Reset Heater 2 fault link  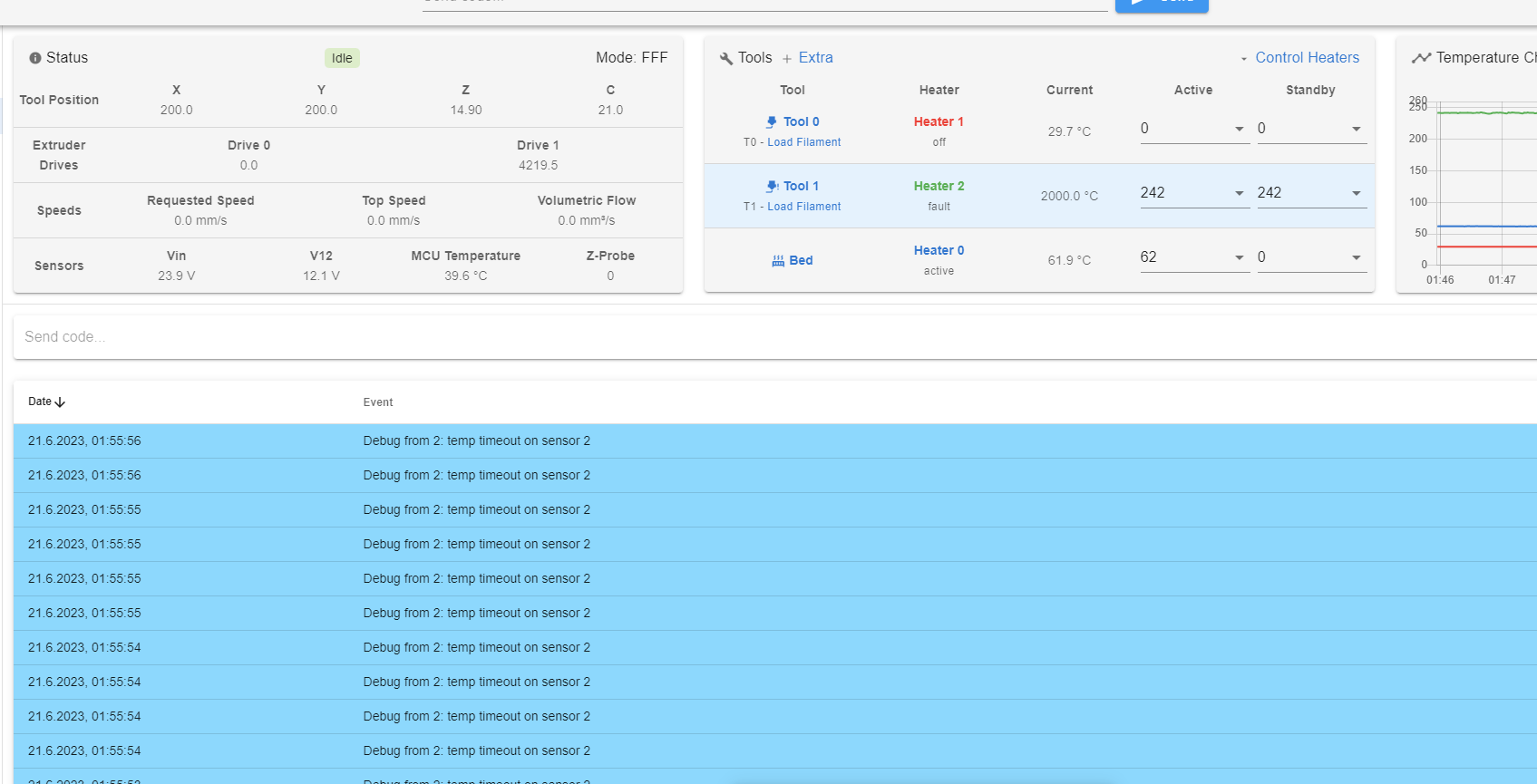pos(939,186)
